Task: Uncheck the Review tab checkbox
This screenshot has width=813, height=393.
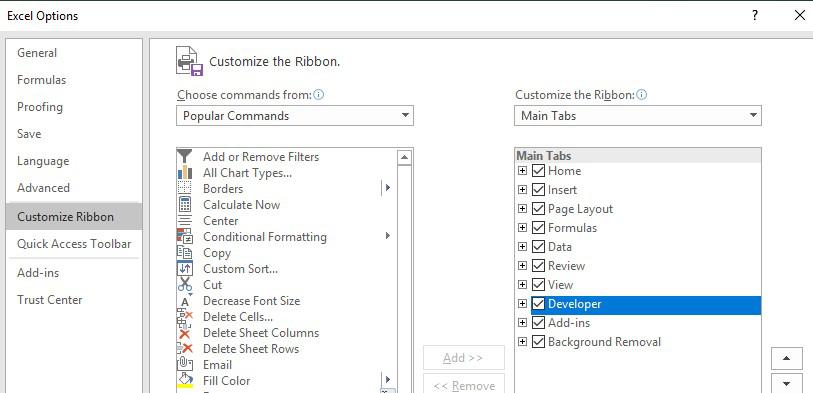Action: click(x=538, y=266)
